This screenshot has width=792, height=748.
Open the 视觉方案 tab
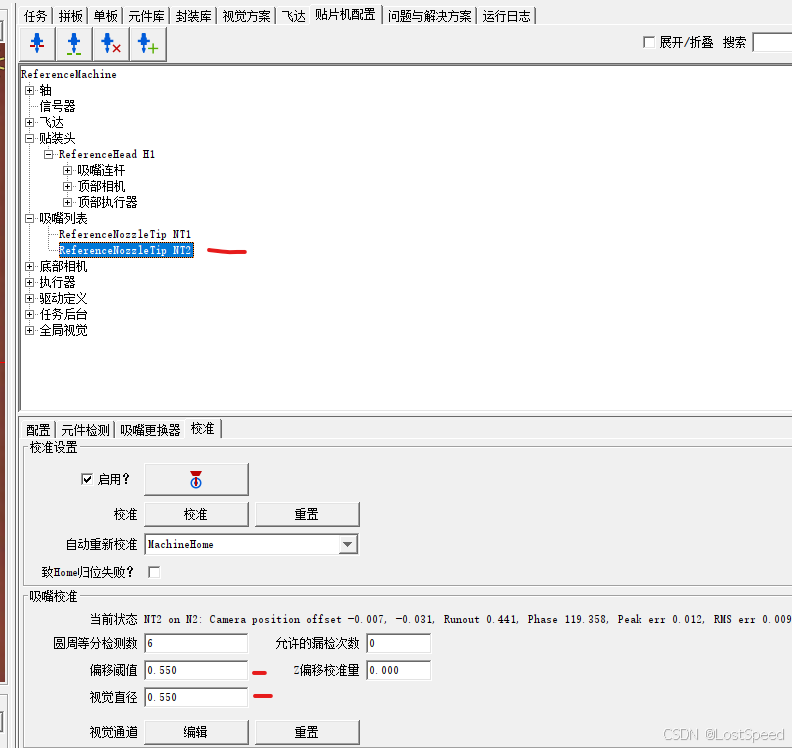pos(246,16)
